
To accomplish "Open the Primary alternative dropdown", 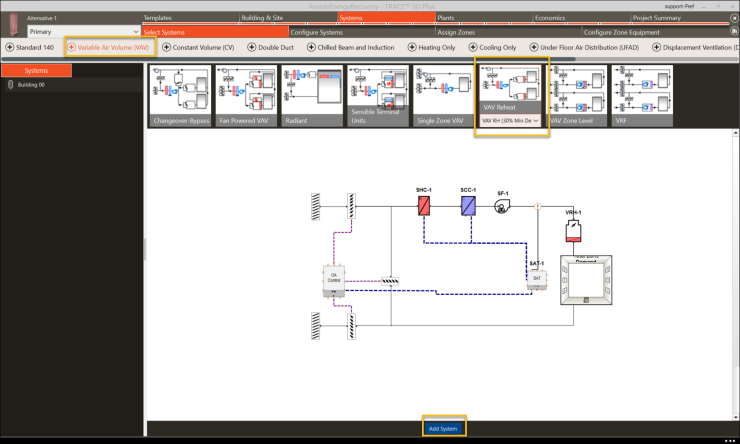I will point(84,32).
